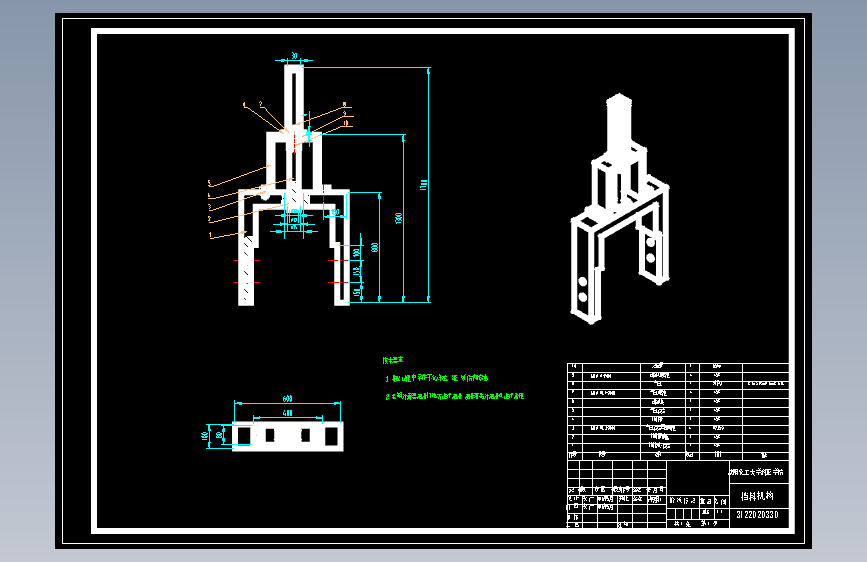Click part balloon number 1 leader label
This screenshot has height=562, width=867.
210,235
